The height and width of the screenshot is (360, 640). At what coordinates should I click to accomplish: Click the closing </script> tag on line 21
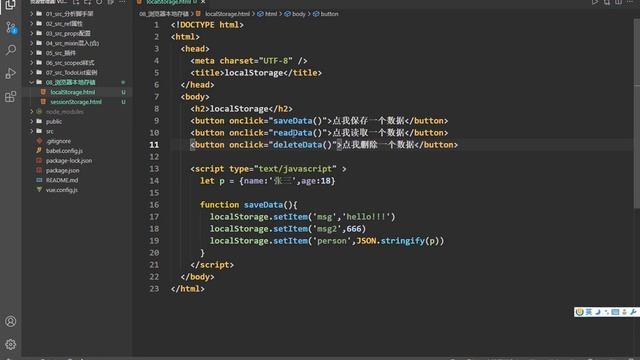(212, 264)
